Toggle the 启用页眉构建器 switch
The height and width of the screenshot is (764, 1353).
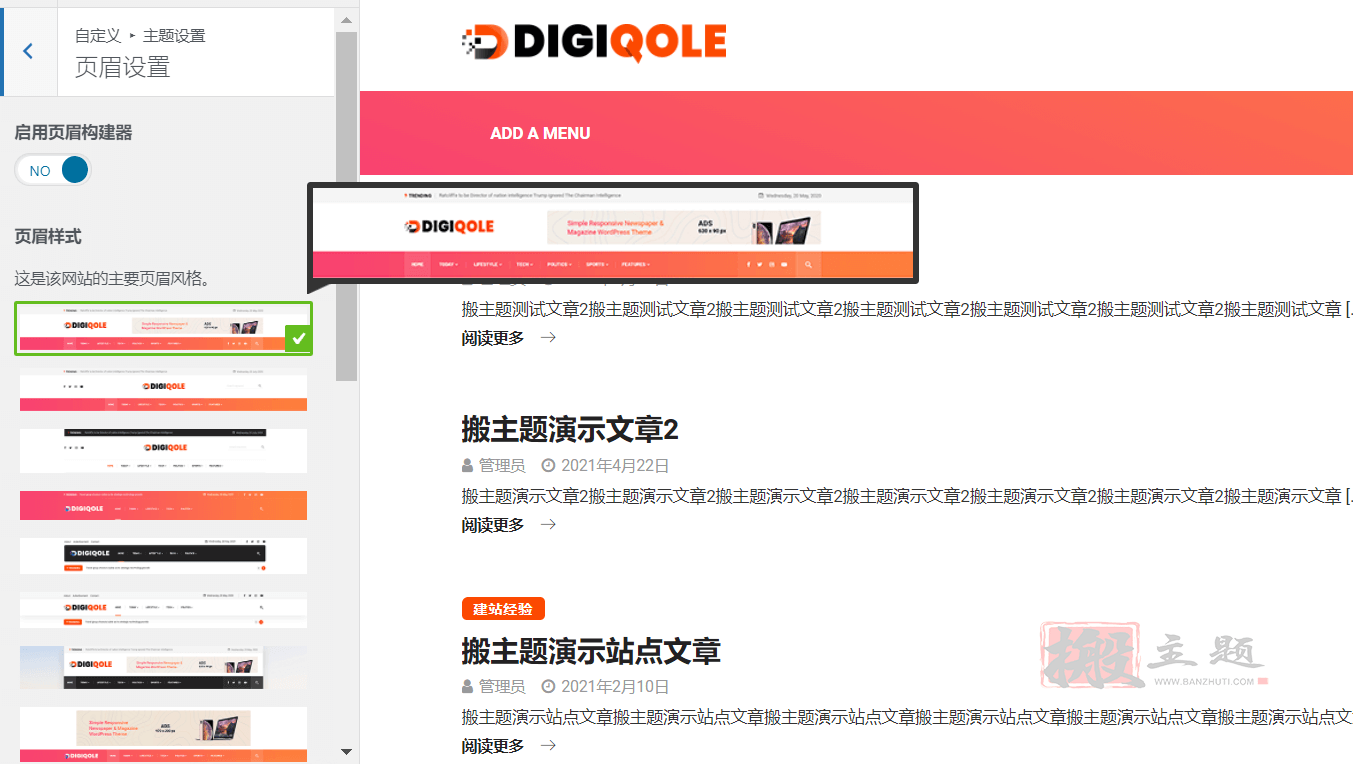53,170
